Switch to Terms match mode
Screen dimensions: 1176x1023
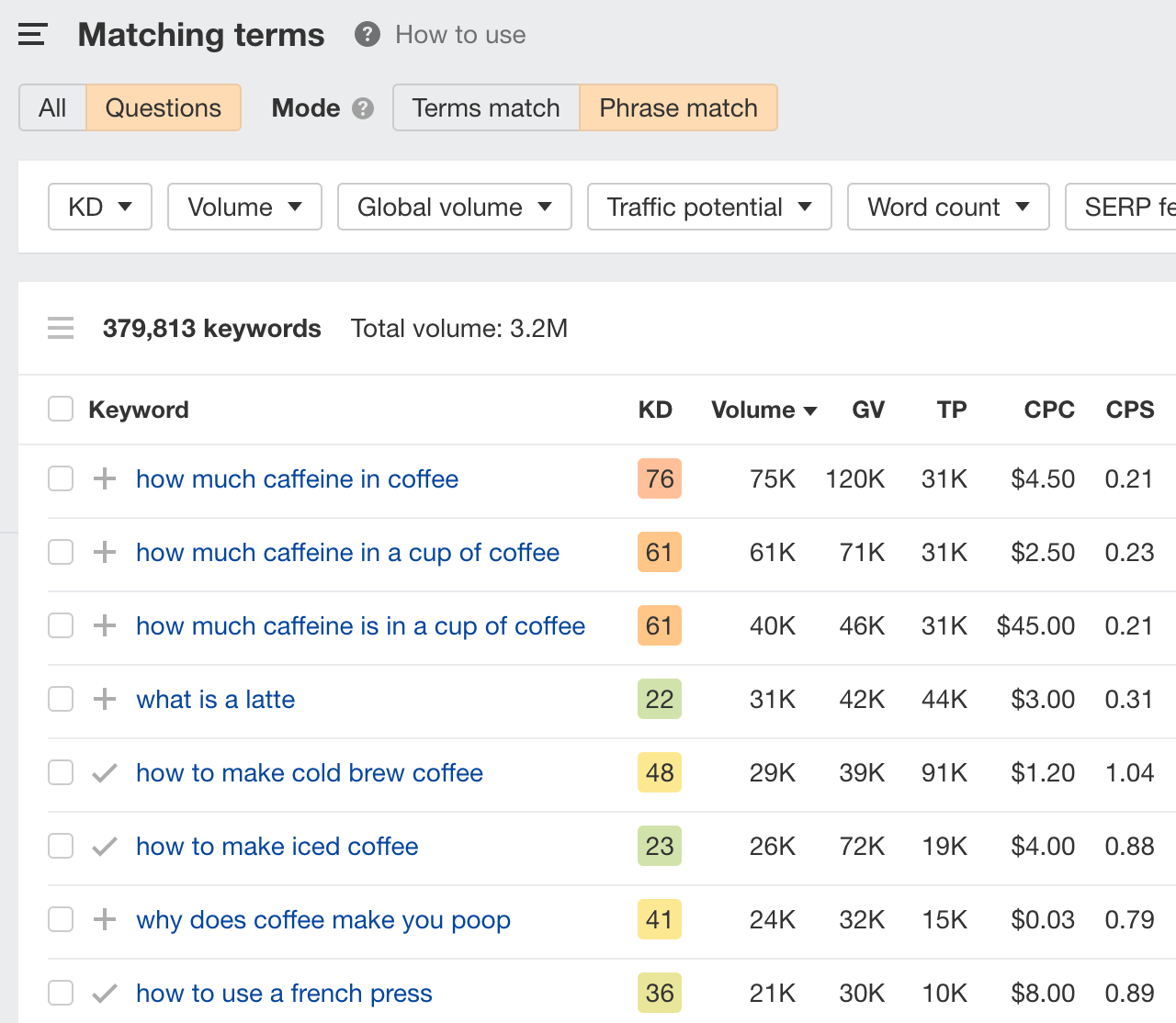tap(486, 107)
